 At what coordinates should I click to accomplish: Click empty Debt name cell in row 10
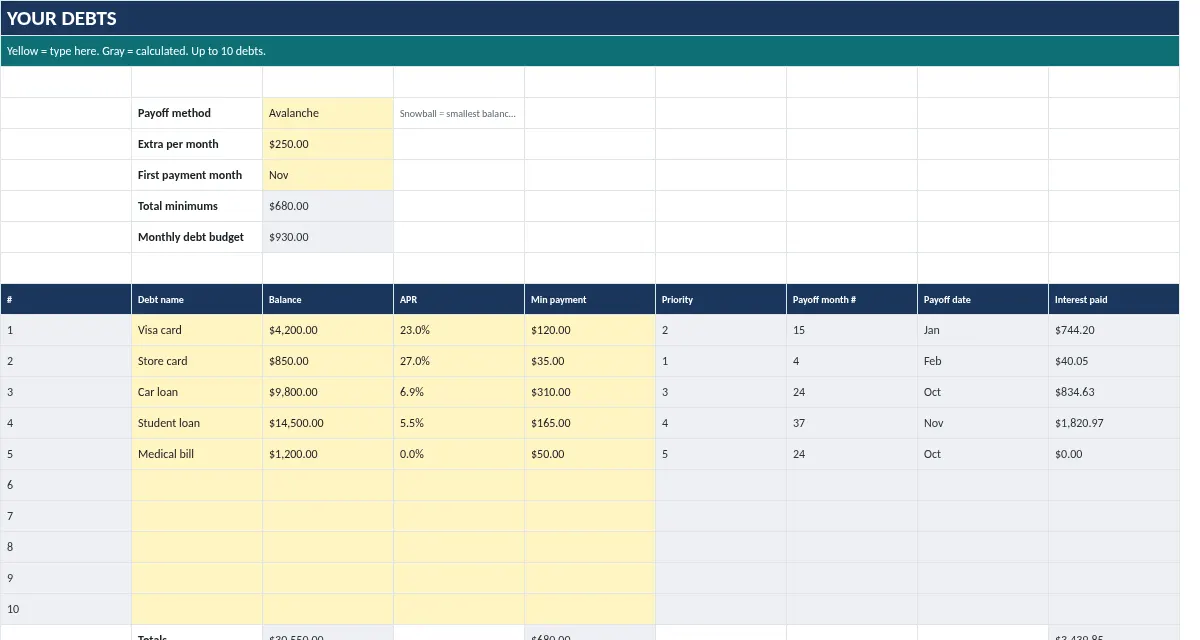[x=197, y=609]
